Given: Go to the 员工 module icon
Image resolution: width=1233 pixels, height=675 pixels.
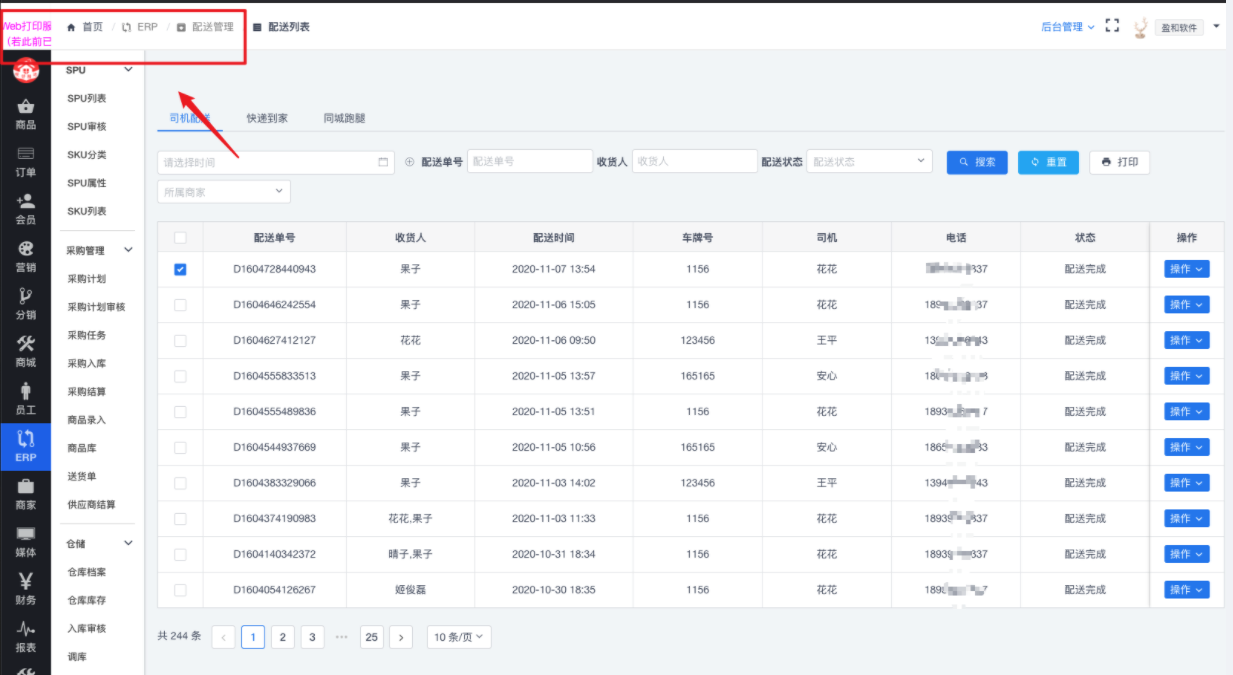Looking at the screenshot, I should [x=26, y=399].
